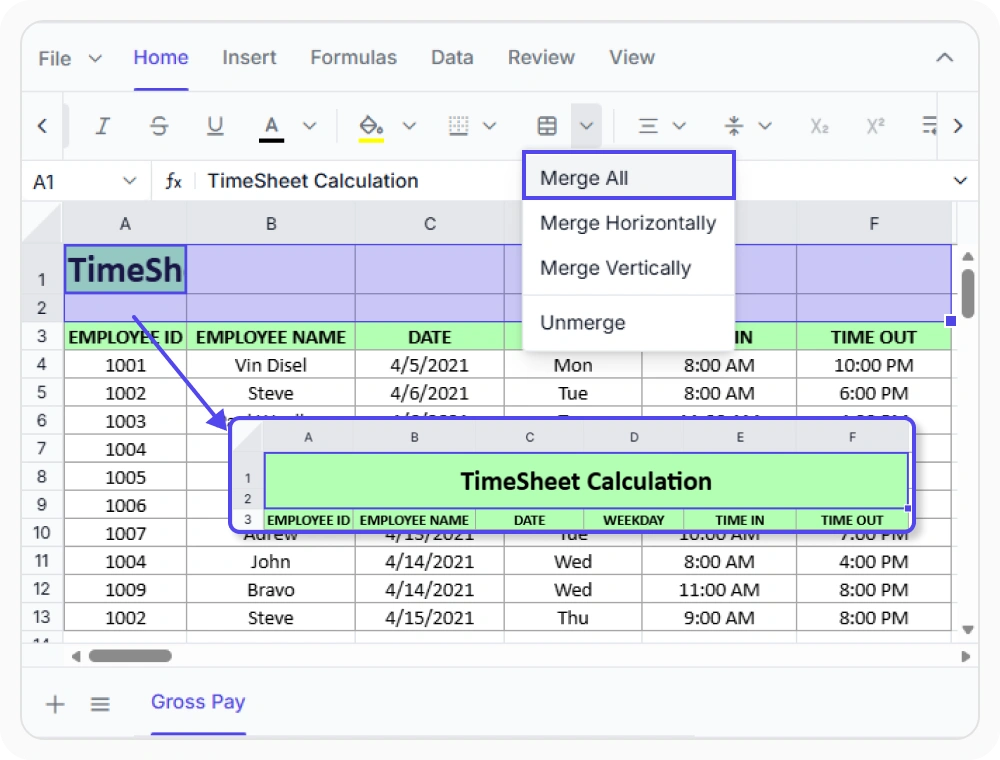Click the horizontal align icon

pos(648,126)
